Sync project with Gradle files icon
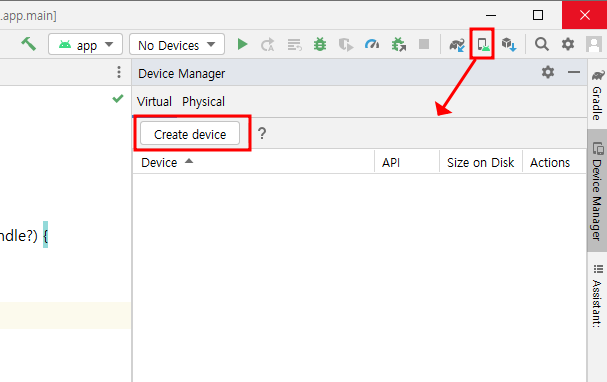The height and width of the screenshot is (382, 607). point(457,45)
